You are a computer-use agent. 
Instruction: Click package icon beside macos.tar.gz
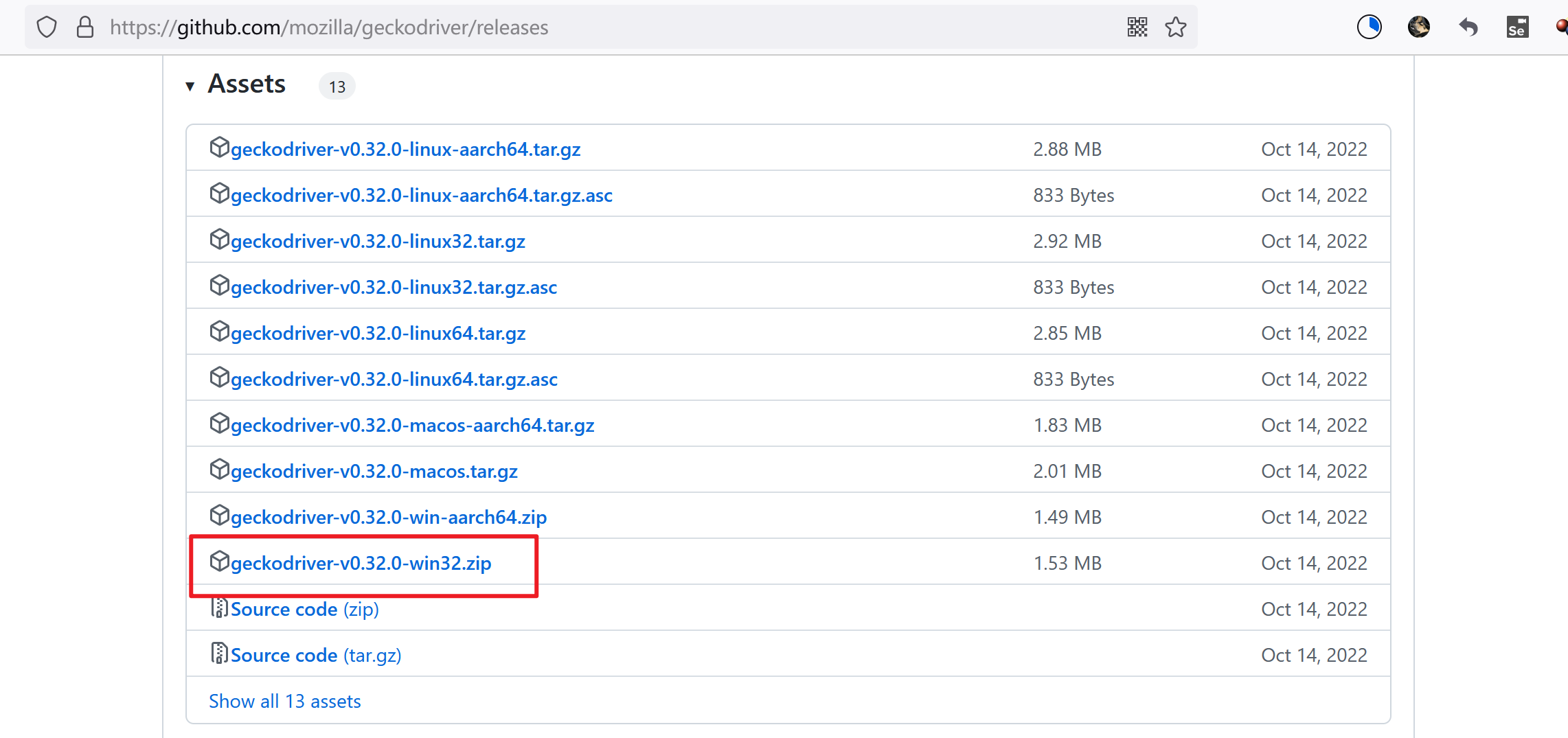click(219, 469)
